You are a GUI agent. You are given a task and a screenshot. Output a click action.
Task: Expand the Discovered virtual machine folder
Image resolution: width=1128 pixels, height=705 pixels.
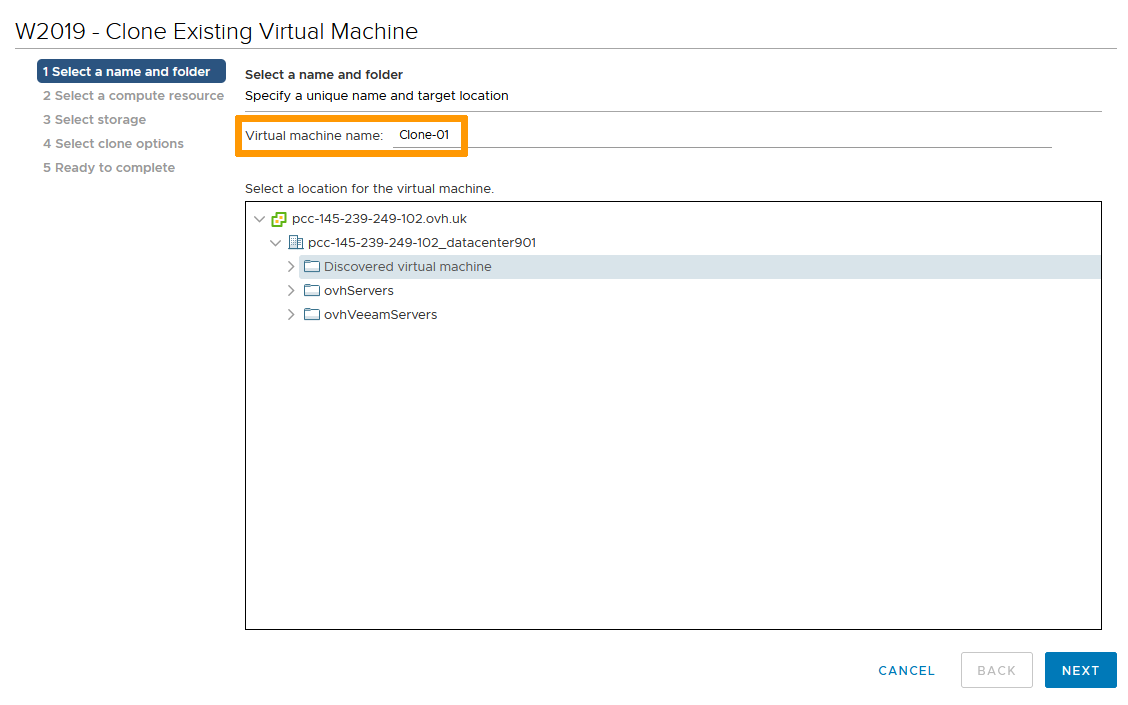[291, 267]
